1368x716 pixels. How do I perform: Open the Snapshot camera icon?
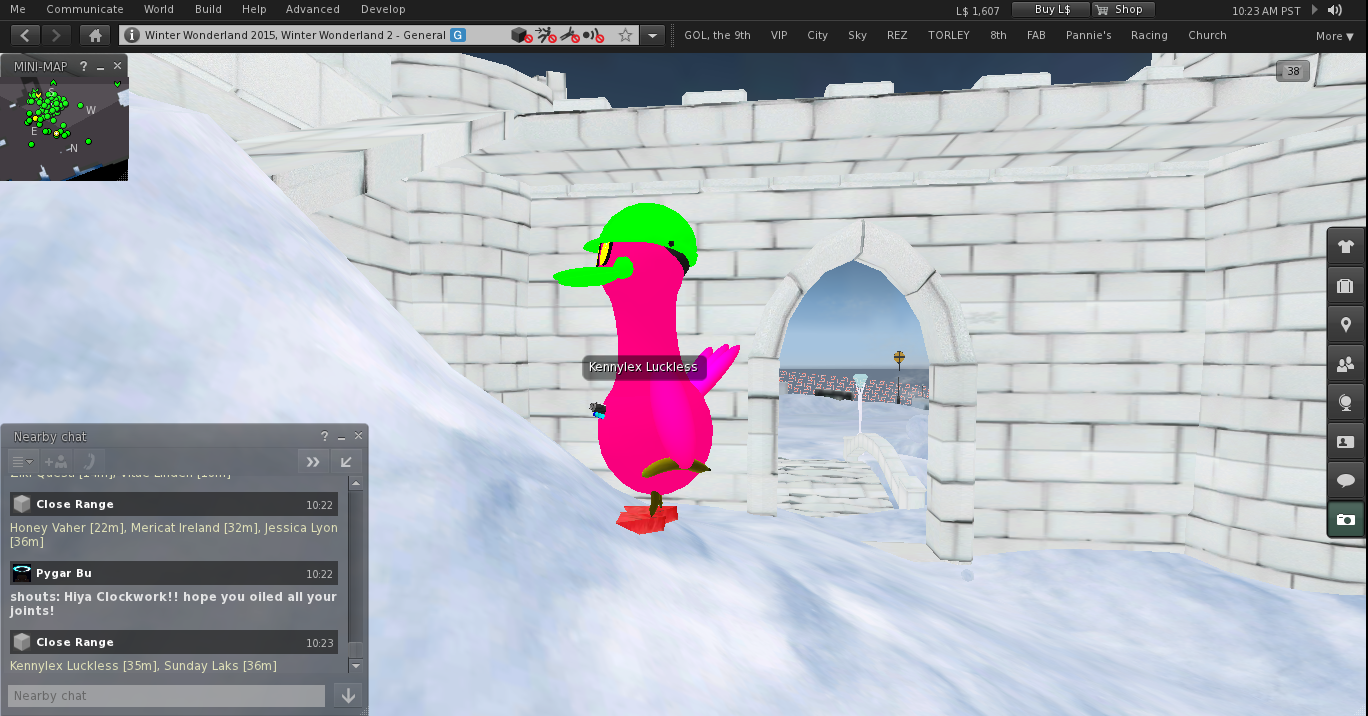(x=1345, y=520)
